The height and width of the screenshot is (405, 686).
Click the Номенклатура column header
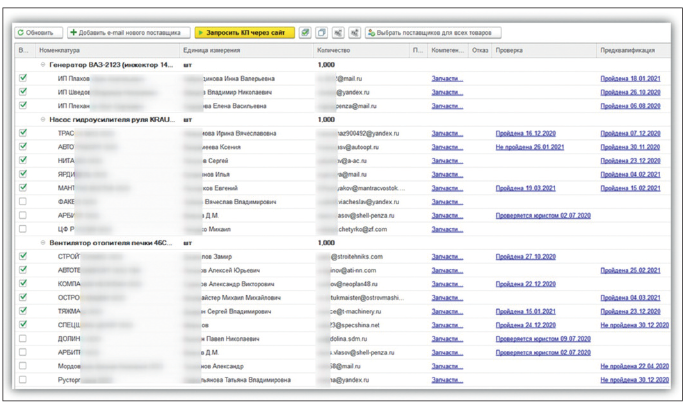pos(107,50)
